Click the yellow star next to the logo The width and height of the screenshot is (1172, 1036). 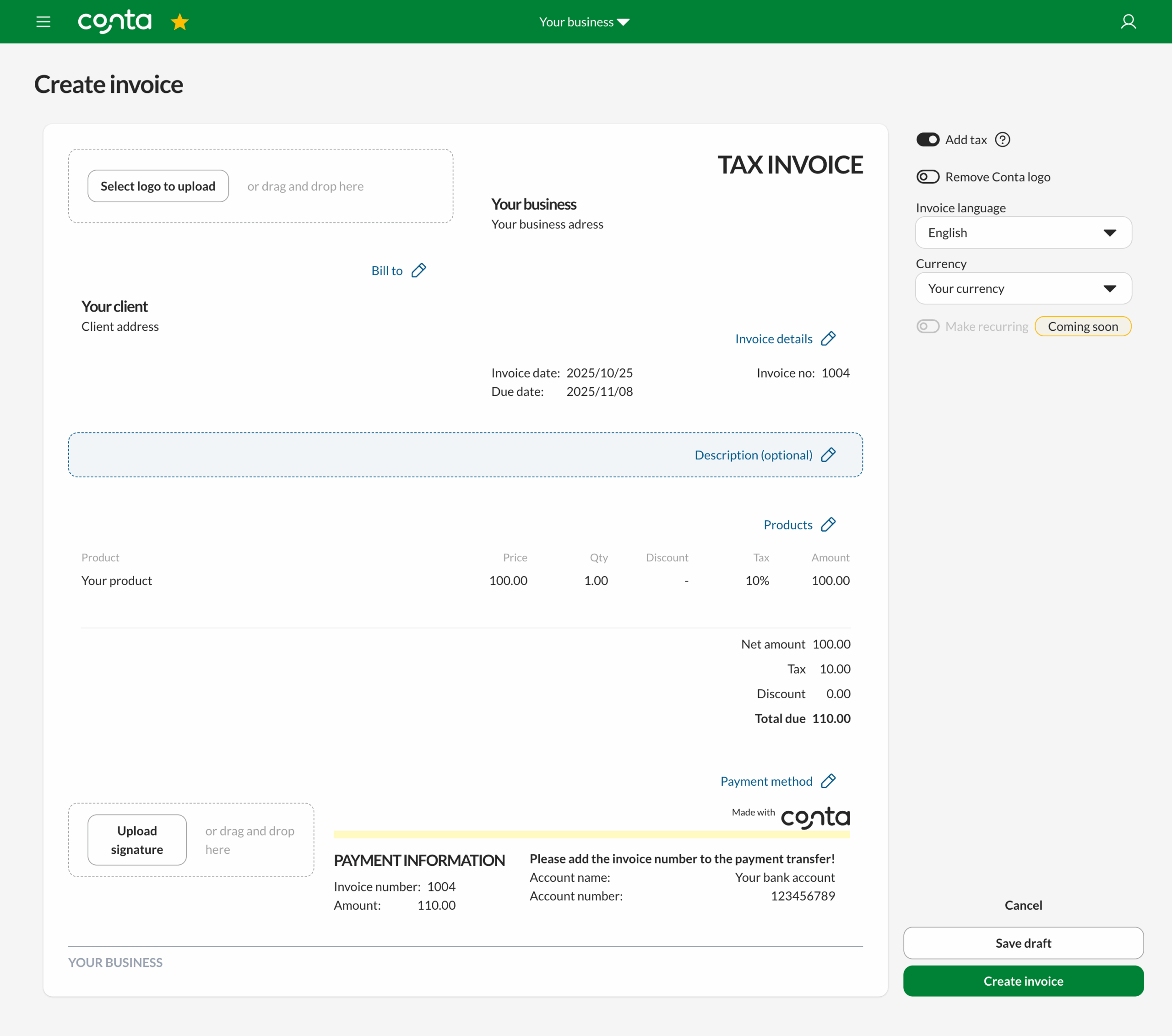[179, 22]
